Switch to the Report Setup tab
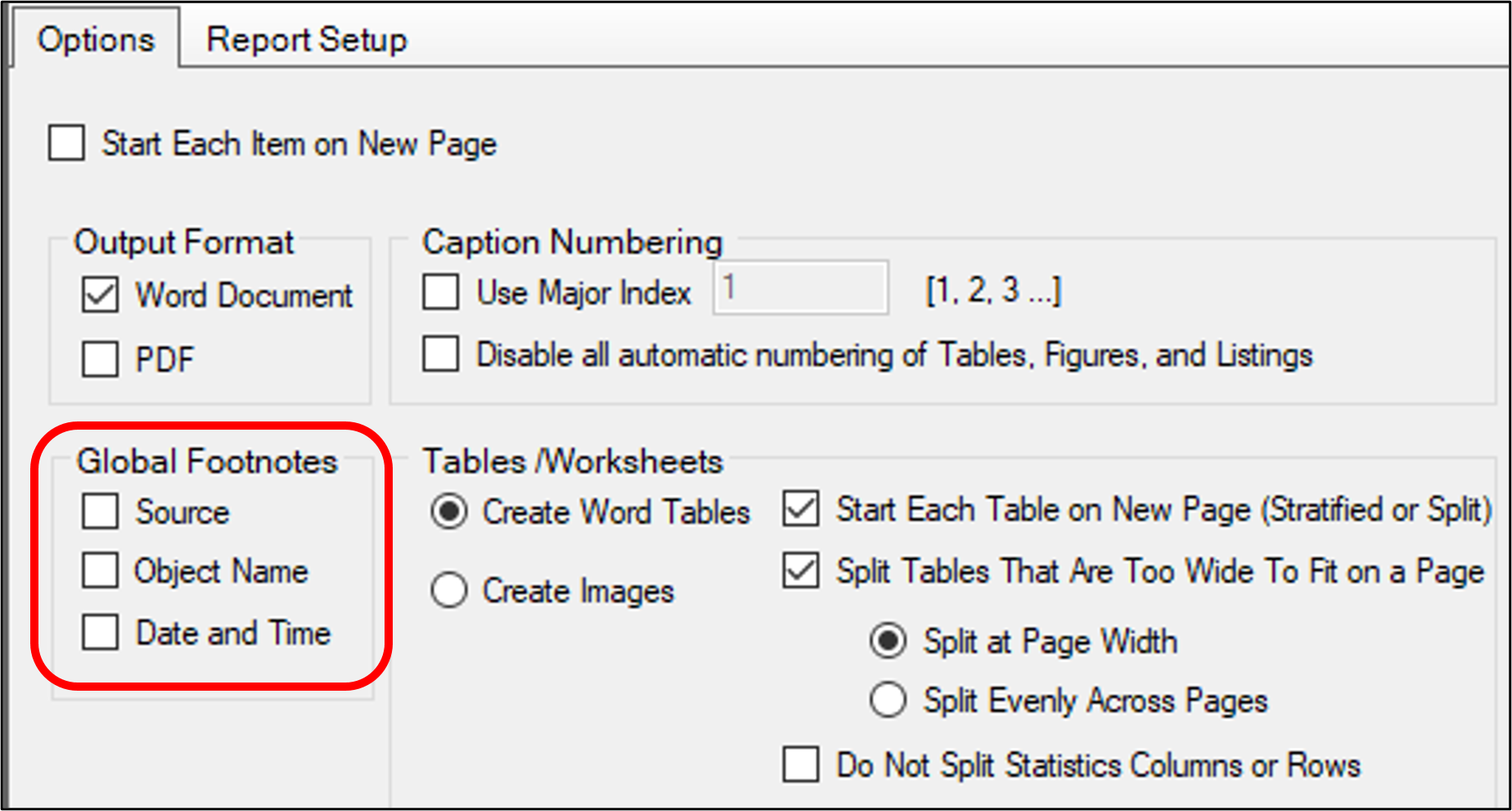This screenshot has height=811, width=1512. click(306, 39)
